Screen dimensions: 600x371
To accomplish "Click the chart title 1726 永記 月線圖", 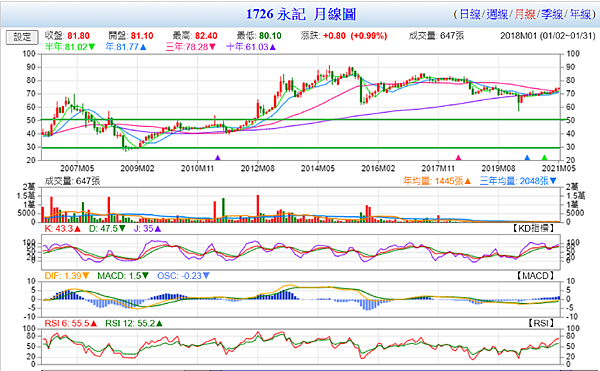I will (x=301, y=15).
